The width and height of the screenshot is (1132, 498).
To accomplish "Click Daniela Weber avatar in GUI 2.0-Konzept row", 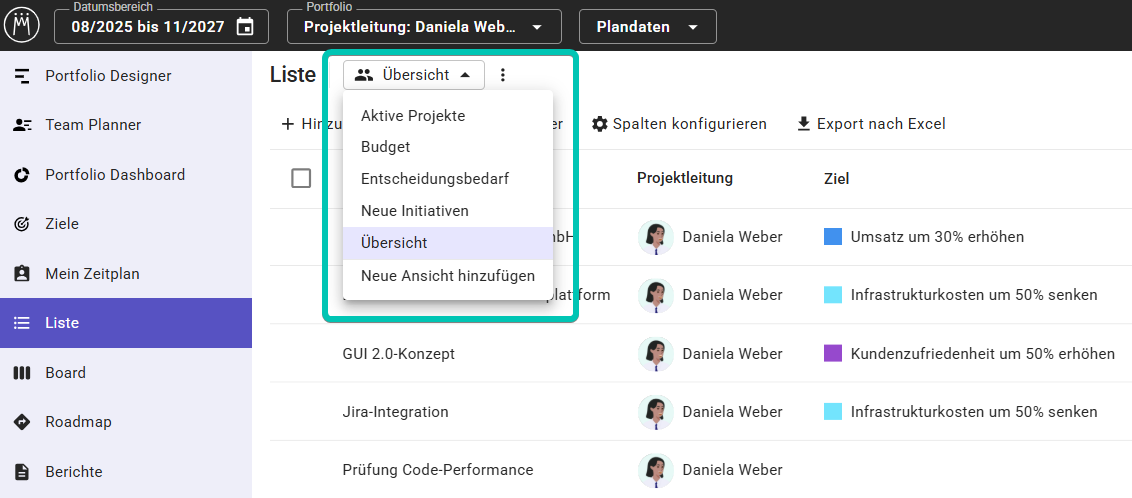I will click(x=656, y=353).
